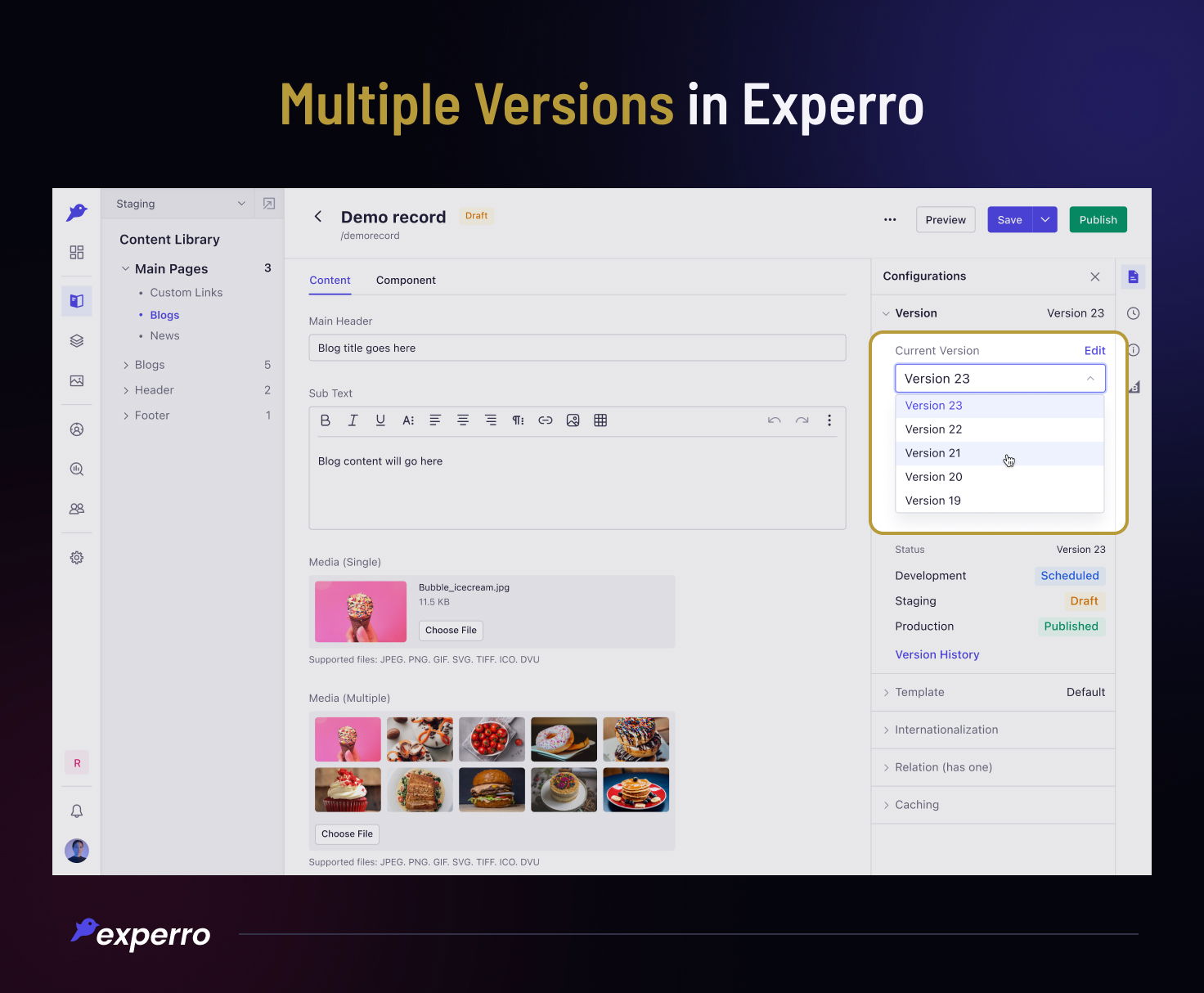1204x993 pixels.
Task: Close the Configurations panel
Action: click(1094, 276)
